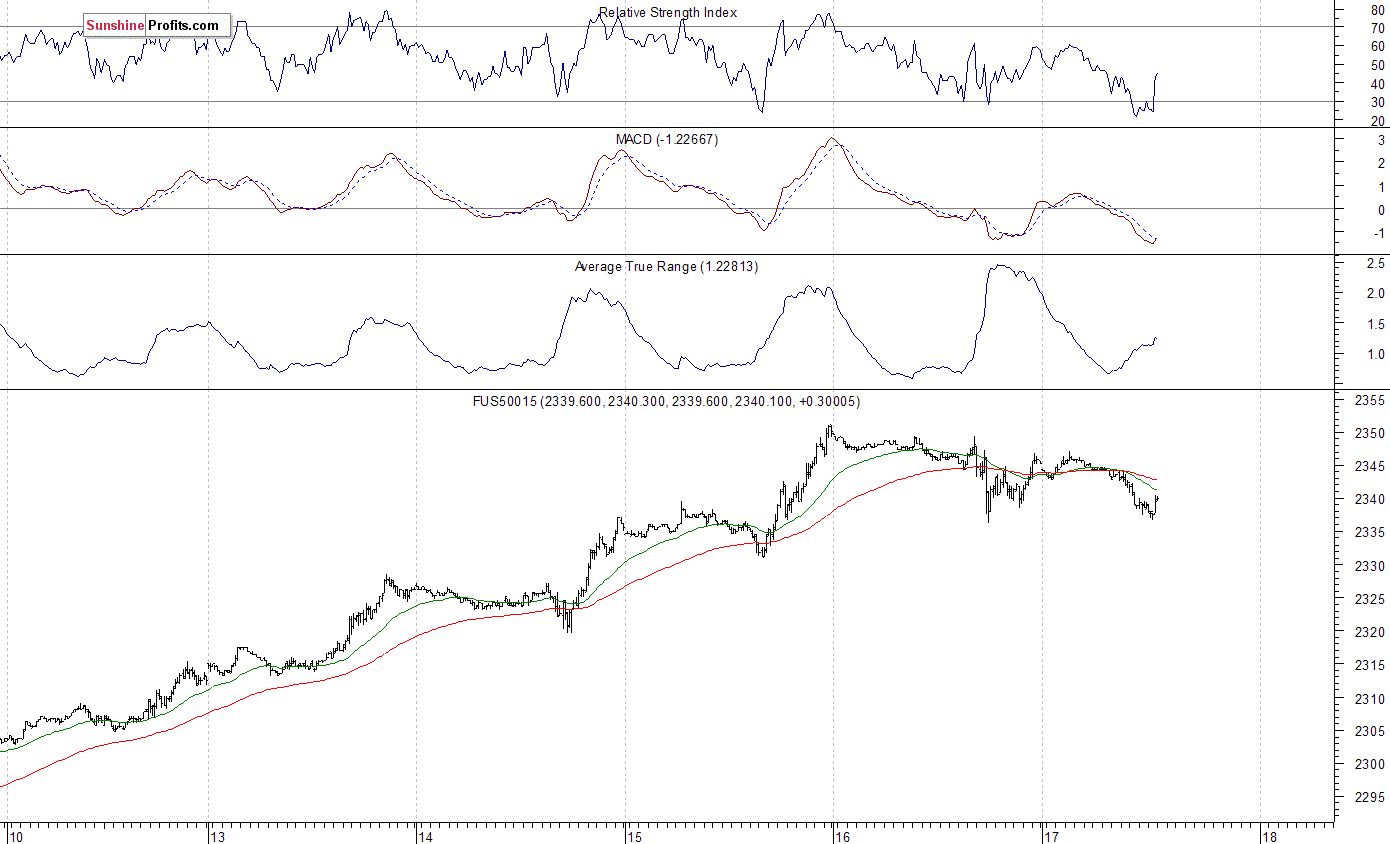The image size is (1390, 844).
Task: Click the 2315 price axis label
Action: [1369, 666]
